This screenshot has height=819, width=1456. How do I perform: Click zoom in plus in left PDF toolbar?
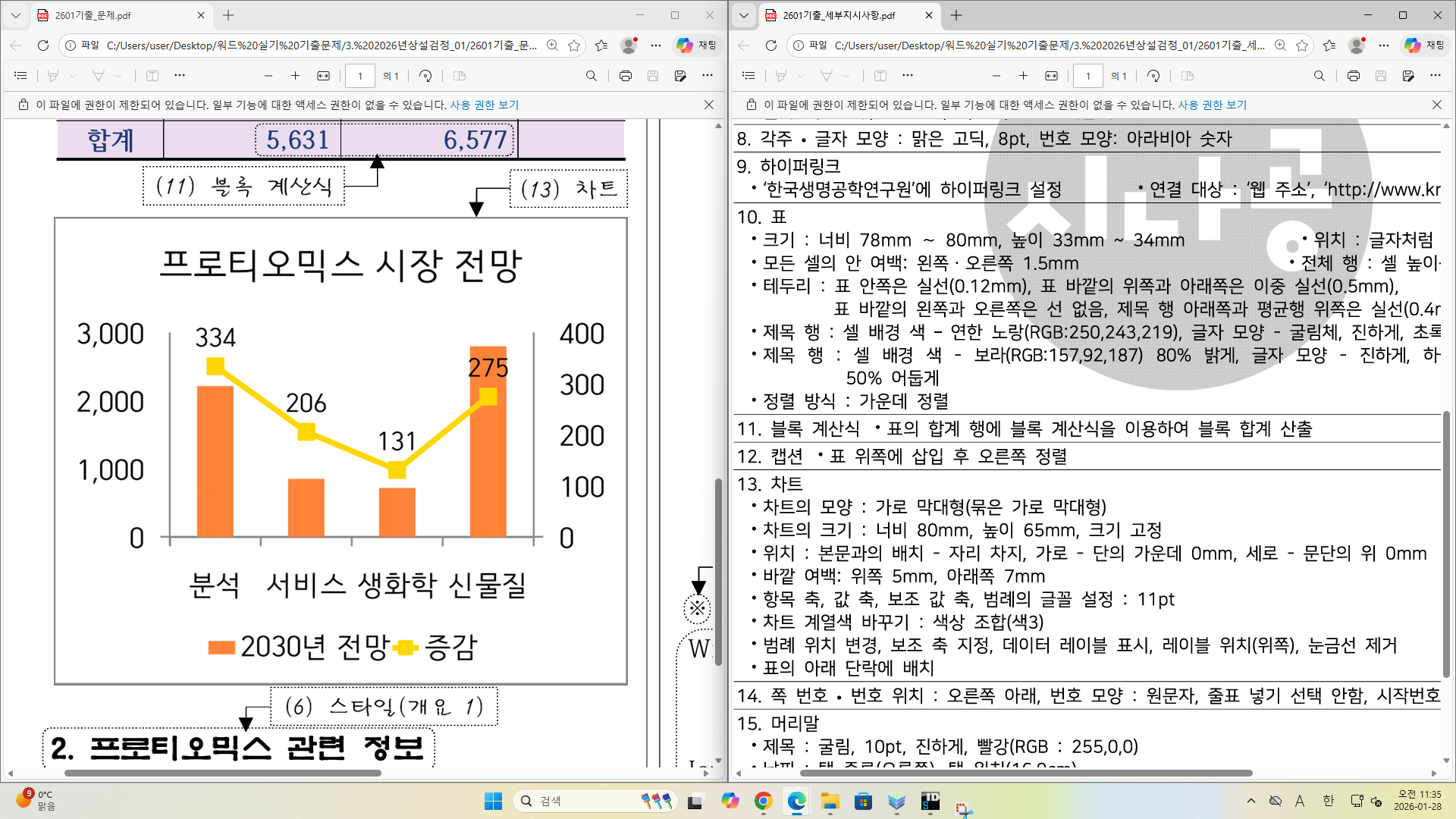tap(296, 76)
